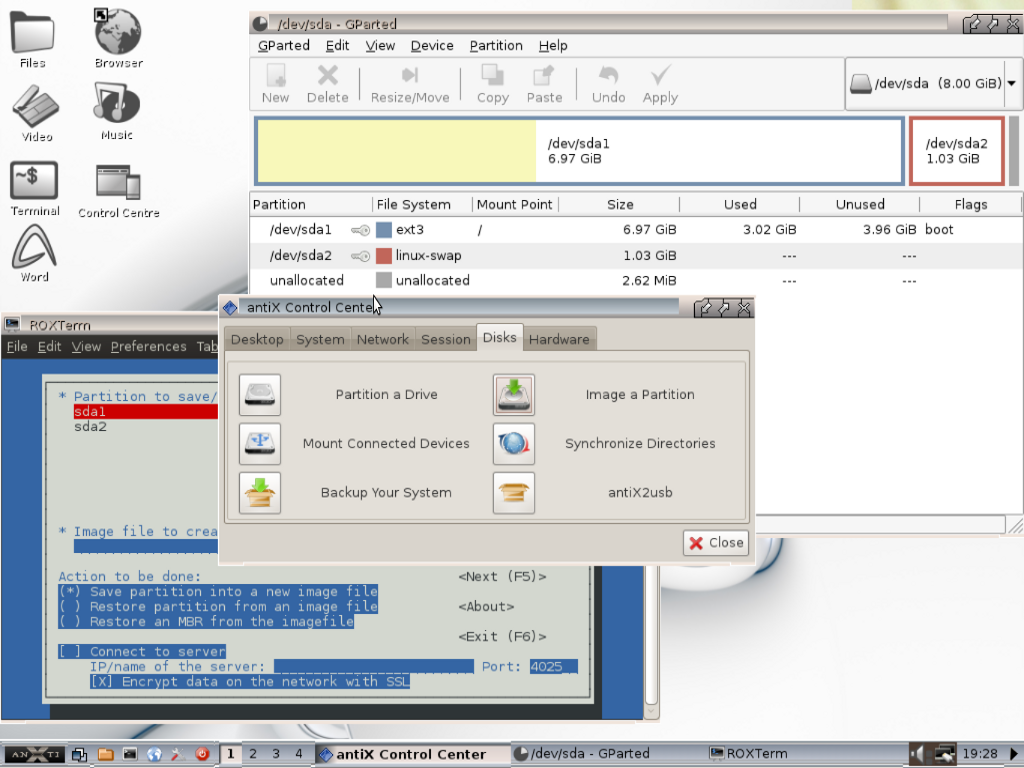Open the GParted menu
The width and height of the screenshot is (1024, 768).
[x=283, y=46]
